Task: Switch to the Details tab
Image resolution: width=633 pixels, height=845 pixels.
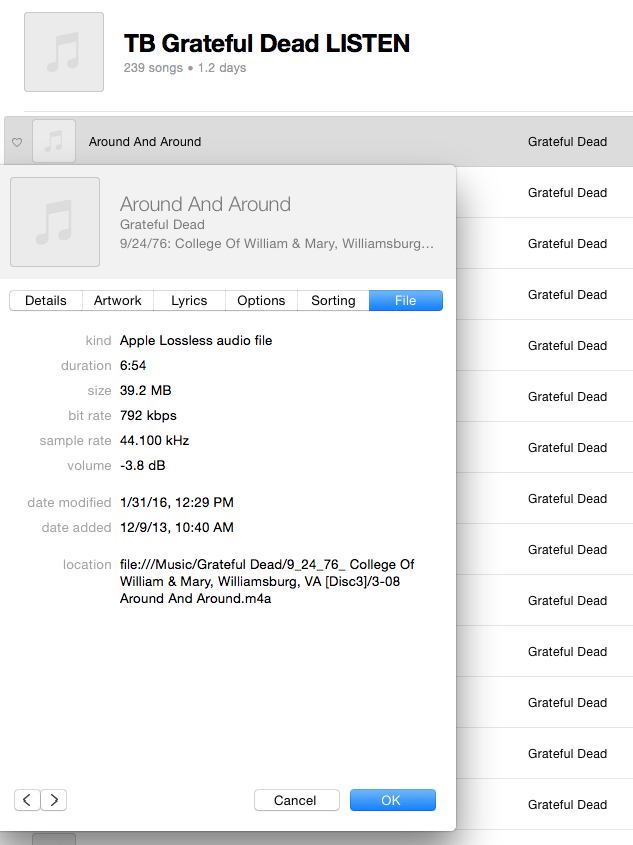Action: coord(46,301)
